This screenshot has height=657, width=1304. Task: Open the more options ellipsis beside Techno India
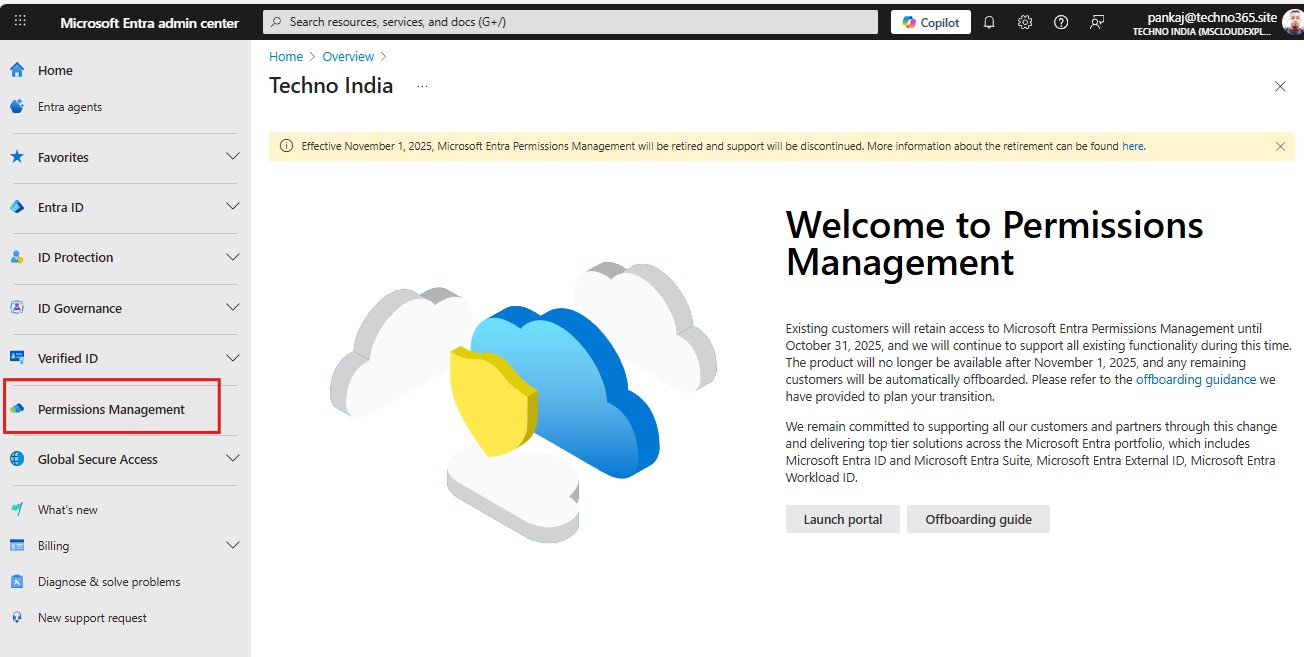click(x=422, y=86)
